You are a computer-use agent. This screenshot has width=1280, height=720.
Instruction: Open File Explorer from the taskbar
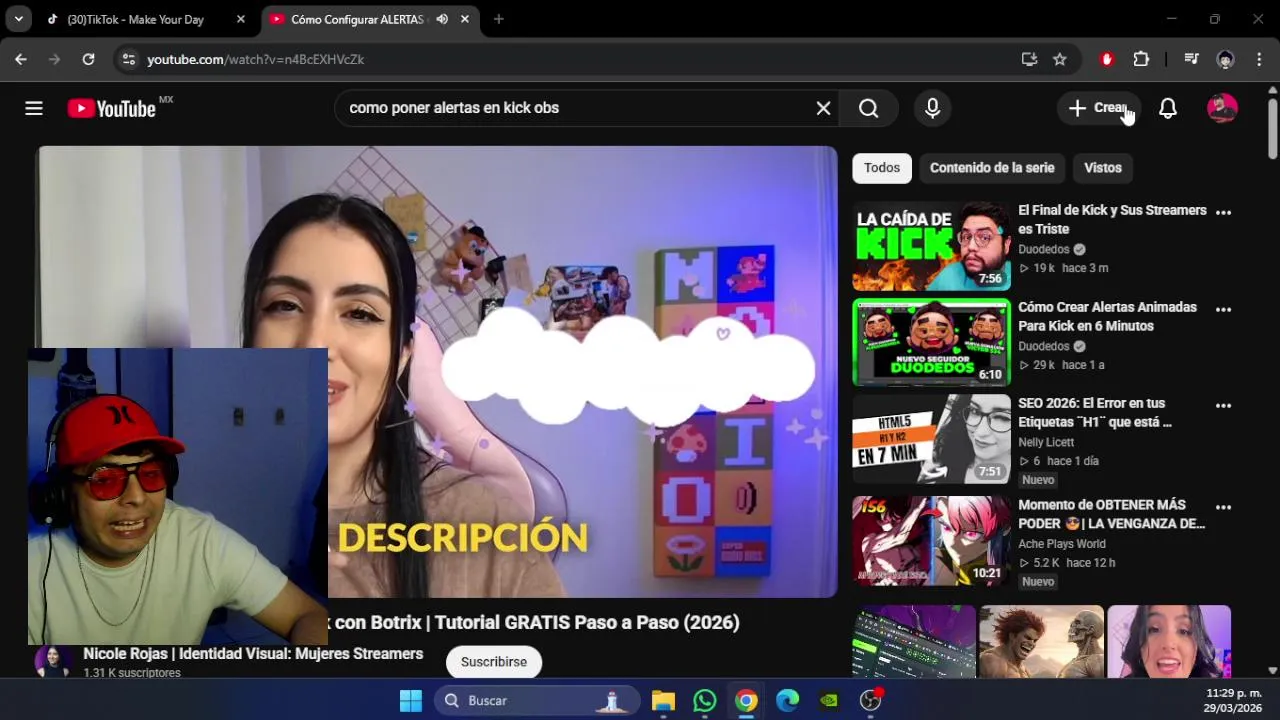pos(663,700)
